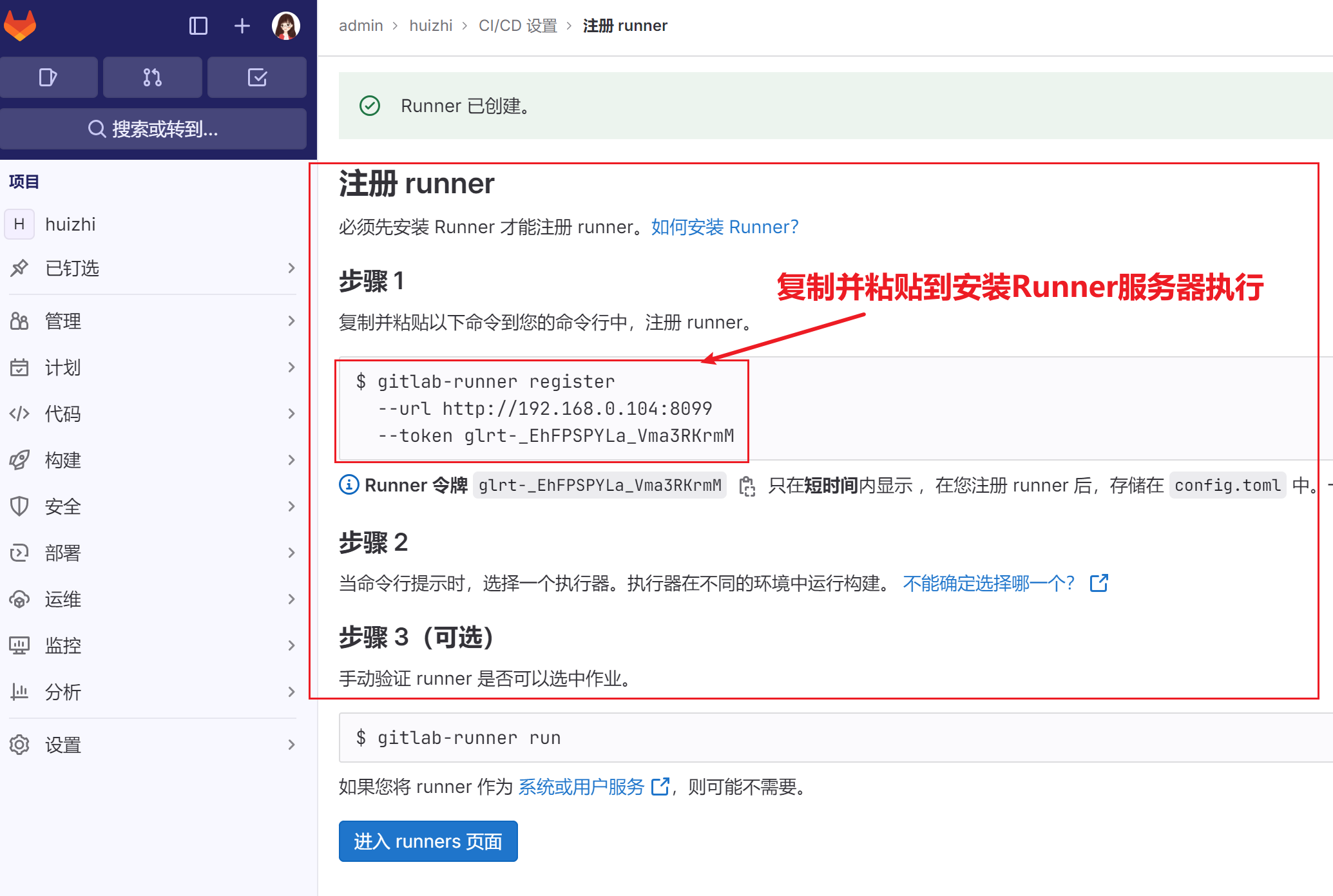Open the to-do list shortcut icon
1333x896 pixels.
click(257, 77)
